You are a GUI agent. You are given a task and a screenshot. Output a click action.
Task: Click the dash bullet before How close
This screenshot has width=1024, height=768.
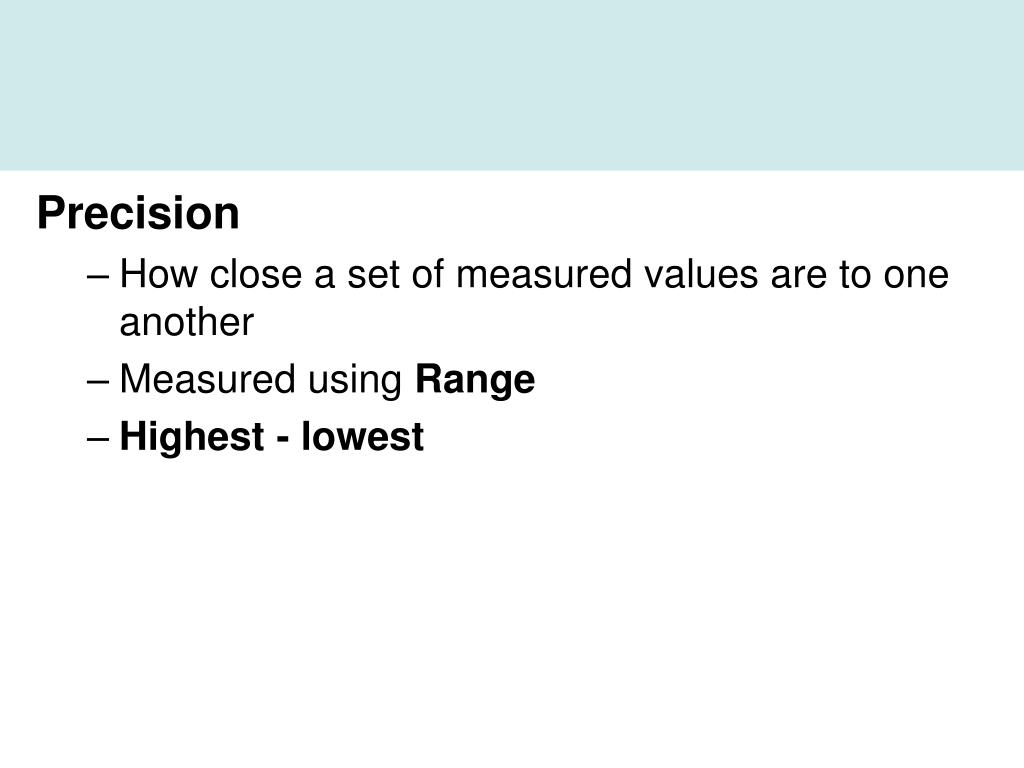(97, 277)
